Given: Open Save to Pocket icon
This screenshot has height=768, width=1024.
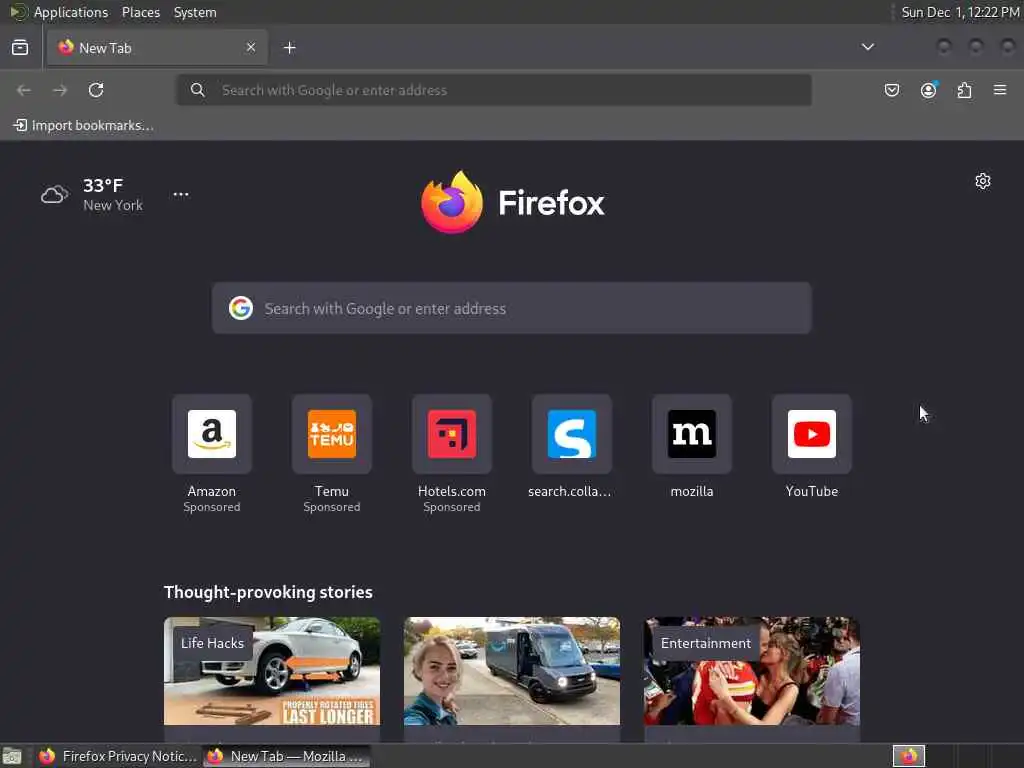Looking at the screenshot, I should tap(892, 90).
